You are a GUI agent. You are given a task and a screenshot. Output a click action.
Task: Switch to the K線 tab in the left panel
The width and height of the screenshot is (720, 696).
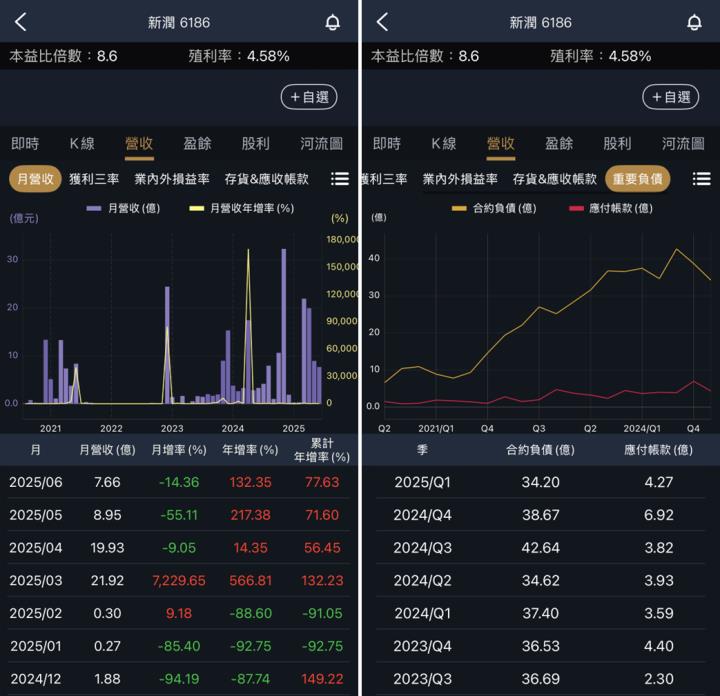click(x=82, y=143)
